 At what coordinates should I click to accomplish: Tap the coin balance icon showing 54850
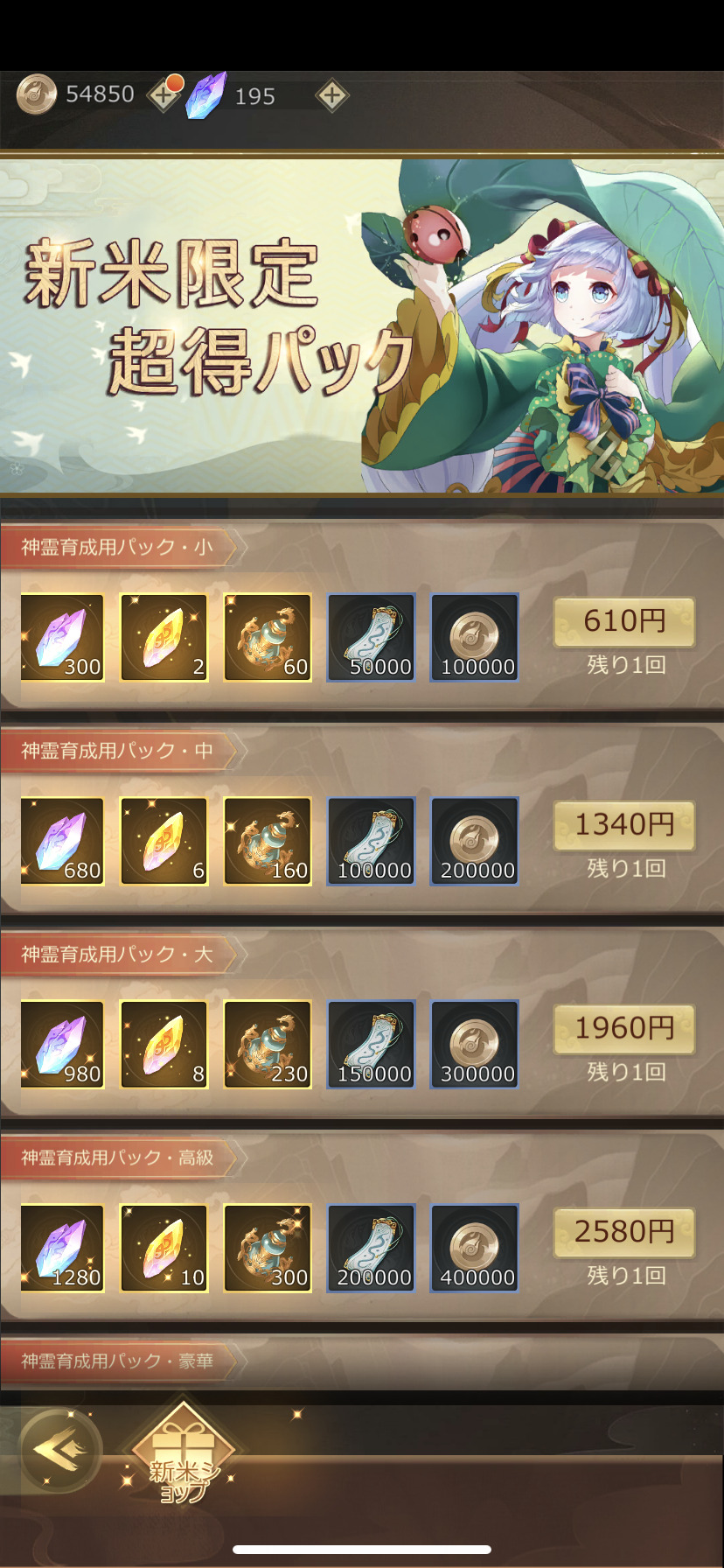click(37, 94)
